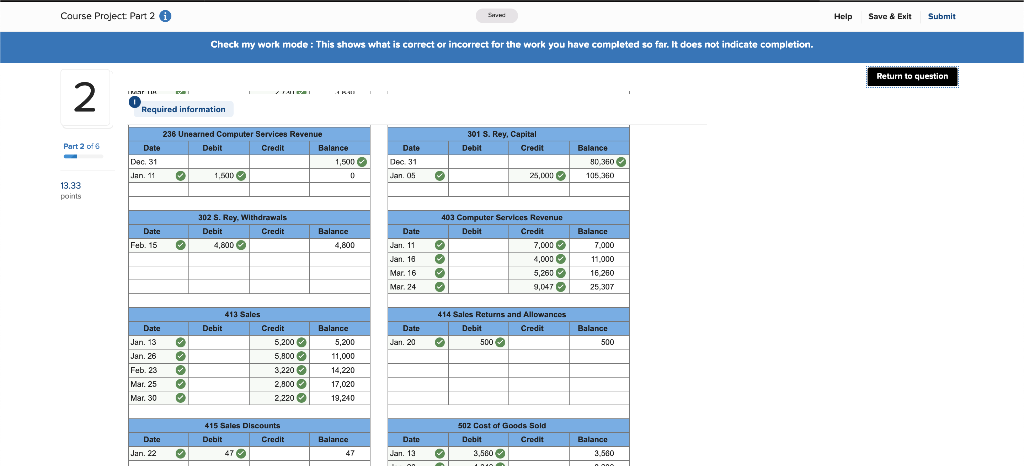This screenshot has width=1024, height=466.
Task: Click the check mark beside 5,800 sales credit
Action: tap(302, 356)
